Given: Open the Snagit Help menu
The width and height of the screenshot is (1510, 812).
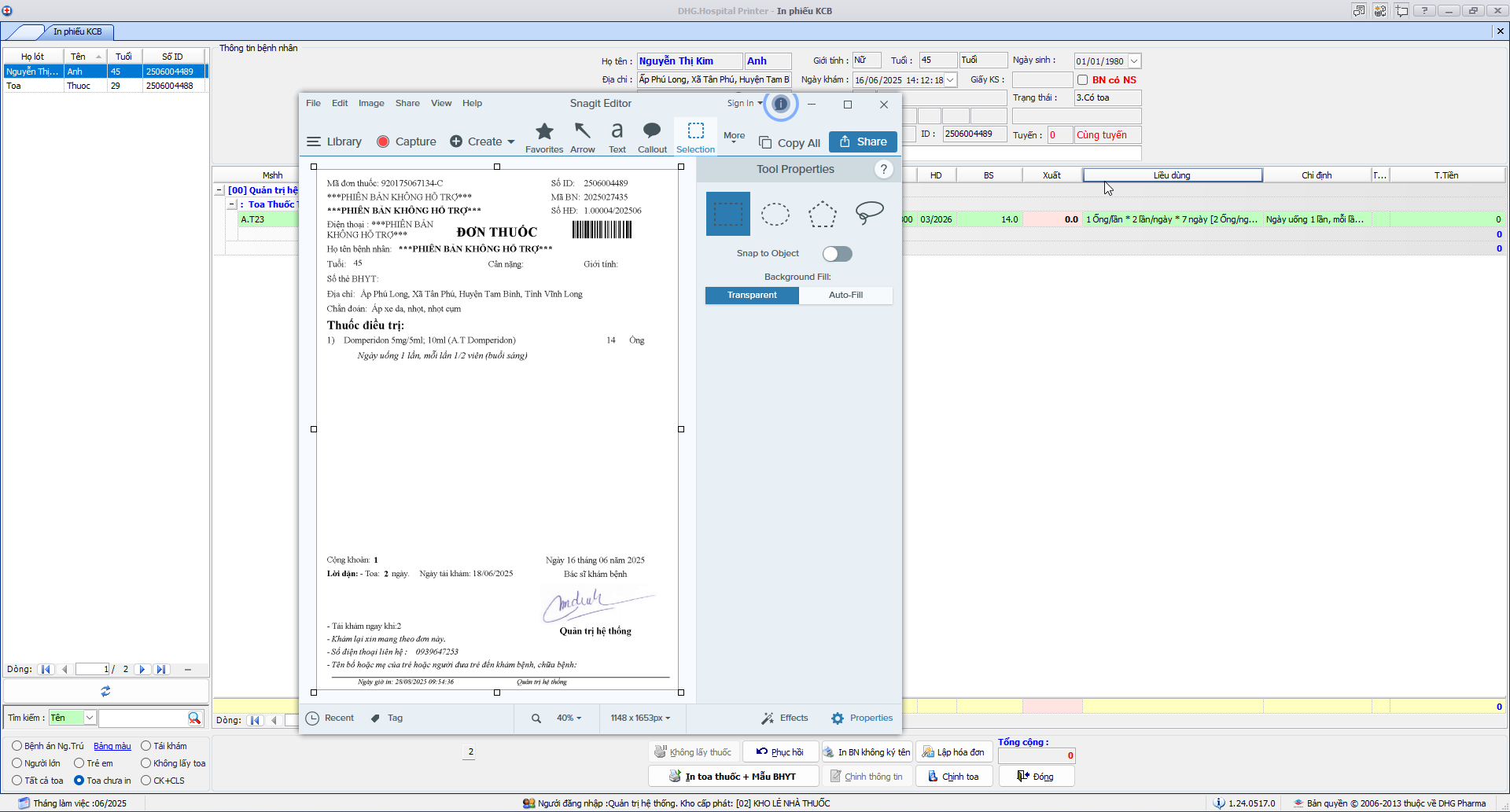Looking at the screenshot, I should 472,103.
